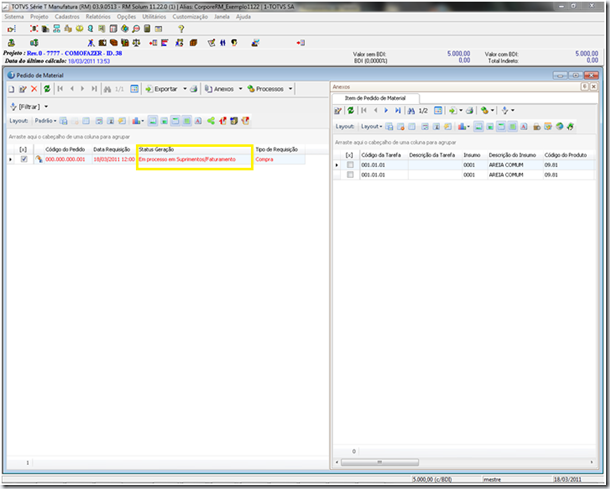This screenshot has height=489, width=610.
Task: Click the briefcase icon in Anexos layout toolbar
Action: click(537, 126)
